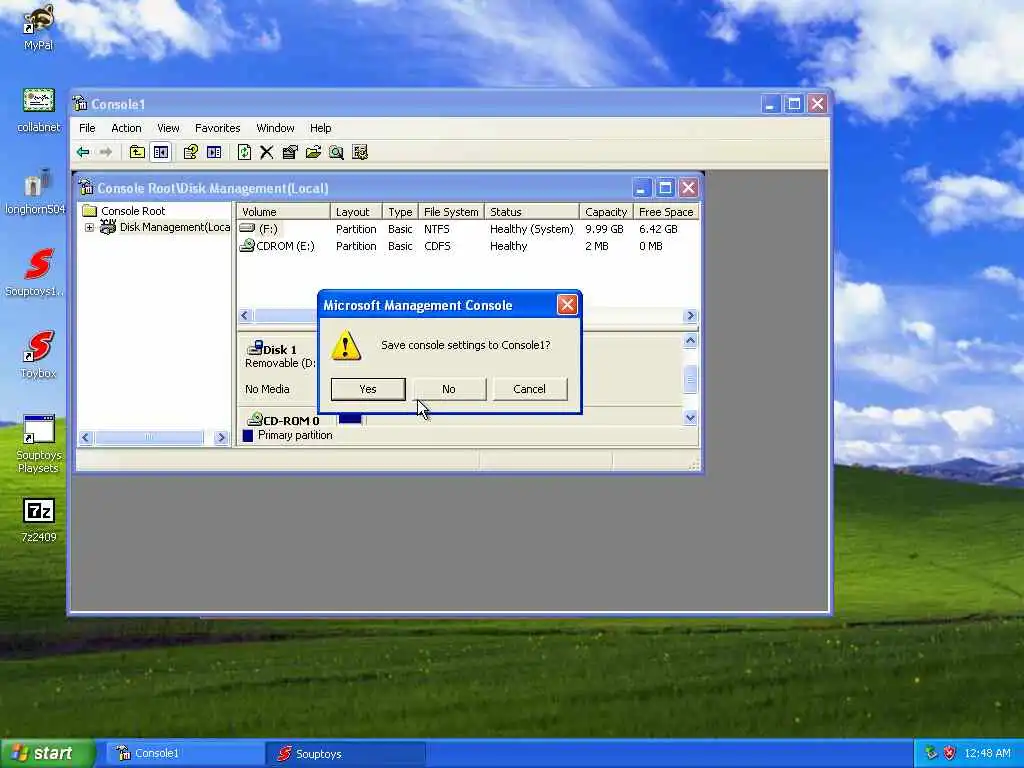Click the open folder icon in toolbar

click(x=313, y=152)
